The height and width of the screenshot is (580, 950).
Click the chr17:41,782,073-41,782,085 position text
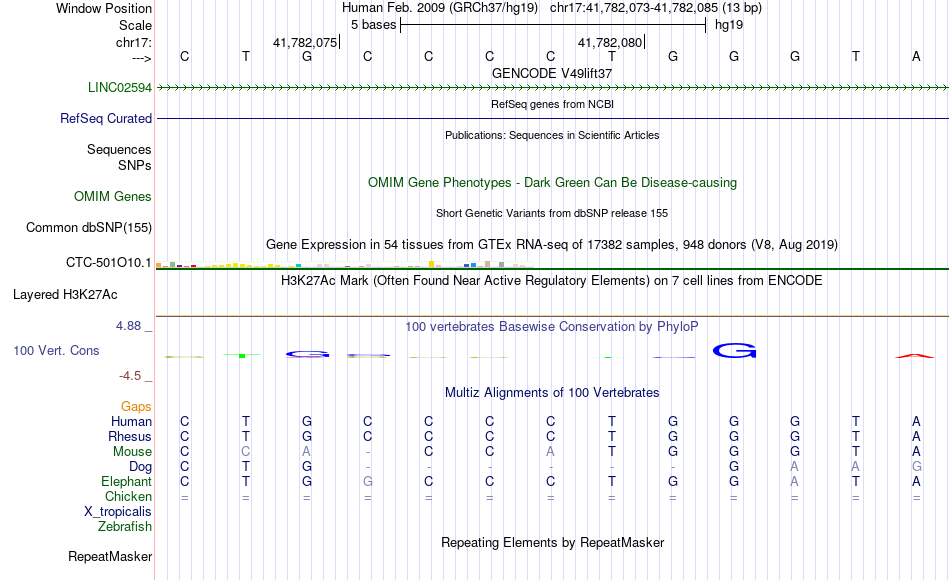tap(634, 8)
